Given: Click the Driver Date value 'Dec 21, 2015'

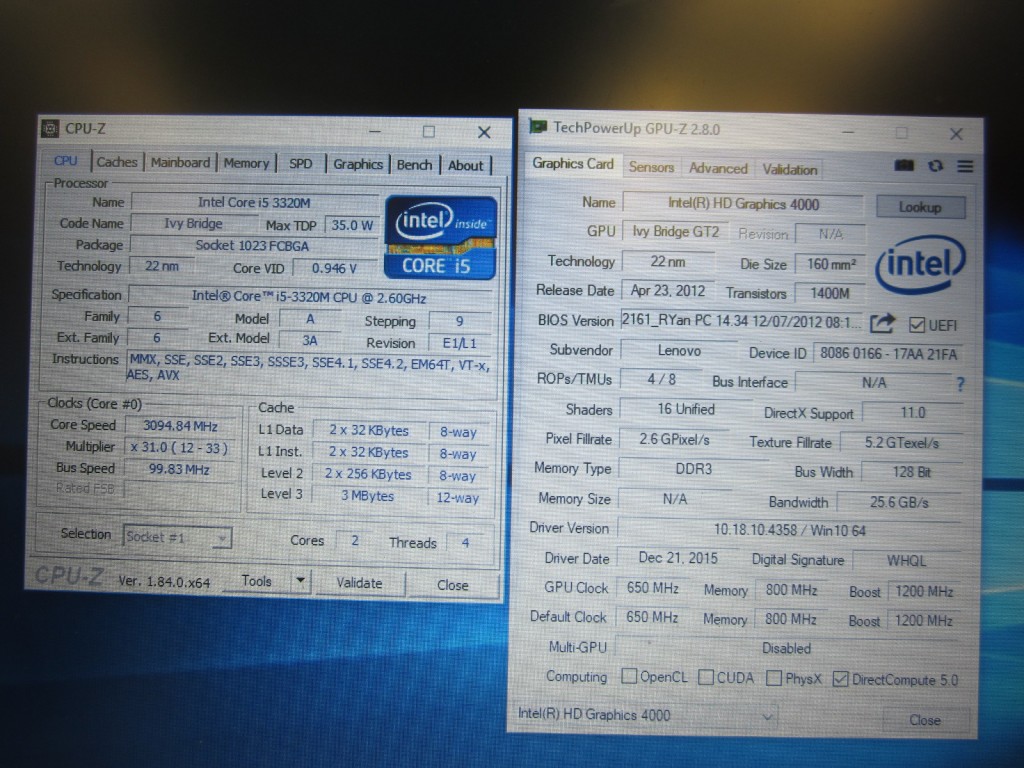Looking at the screenshot, I should point(678,558).
